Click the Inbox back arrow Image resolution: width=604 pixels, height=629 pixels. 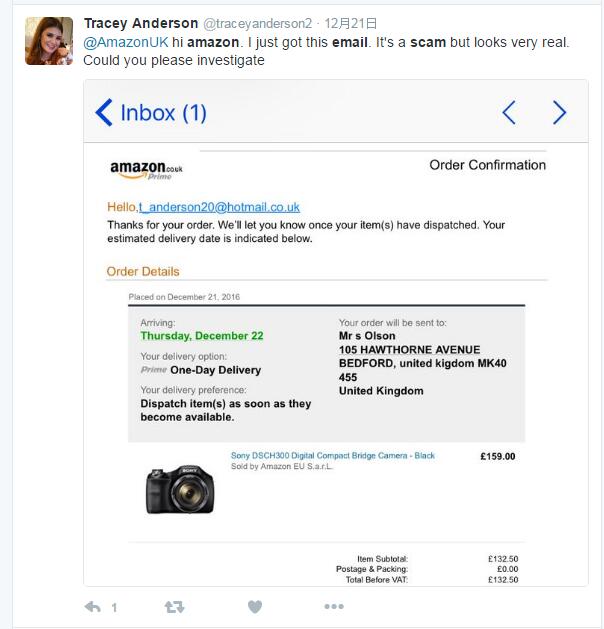tap(104, 112)
